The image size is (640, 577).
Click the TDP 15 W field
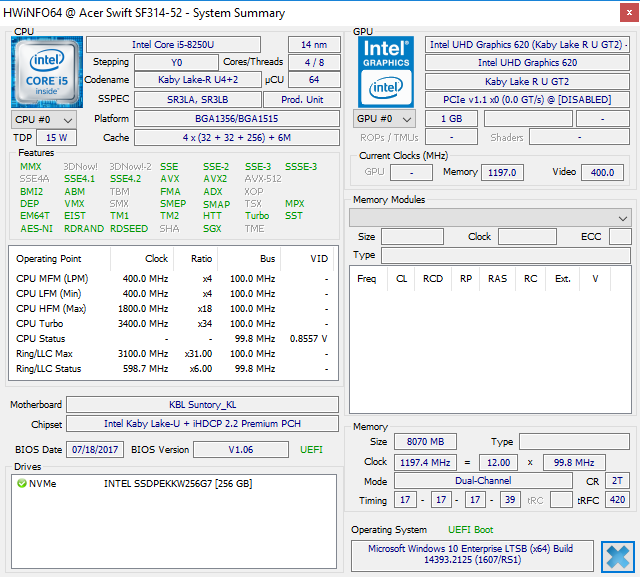tap(57, 137)
